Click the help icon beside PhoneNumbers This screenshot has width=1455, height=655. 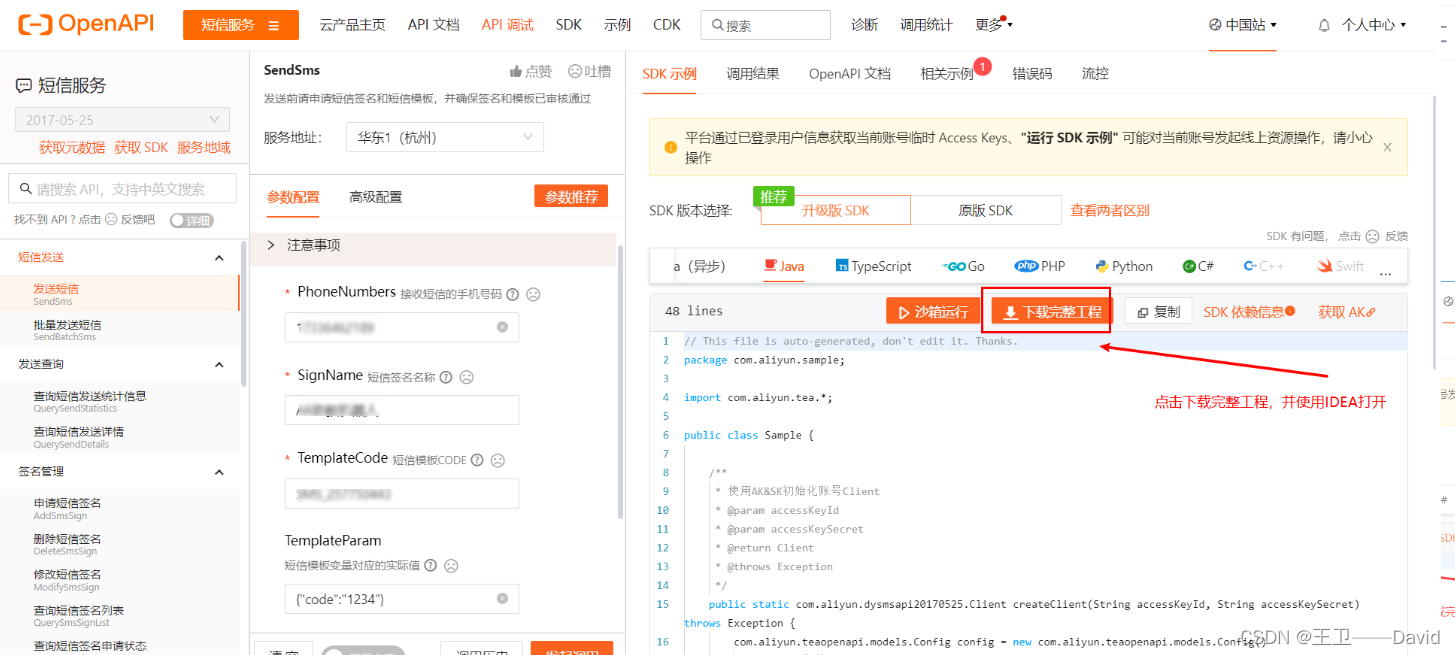(x=513, y=294)
